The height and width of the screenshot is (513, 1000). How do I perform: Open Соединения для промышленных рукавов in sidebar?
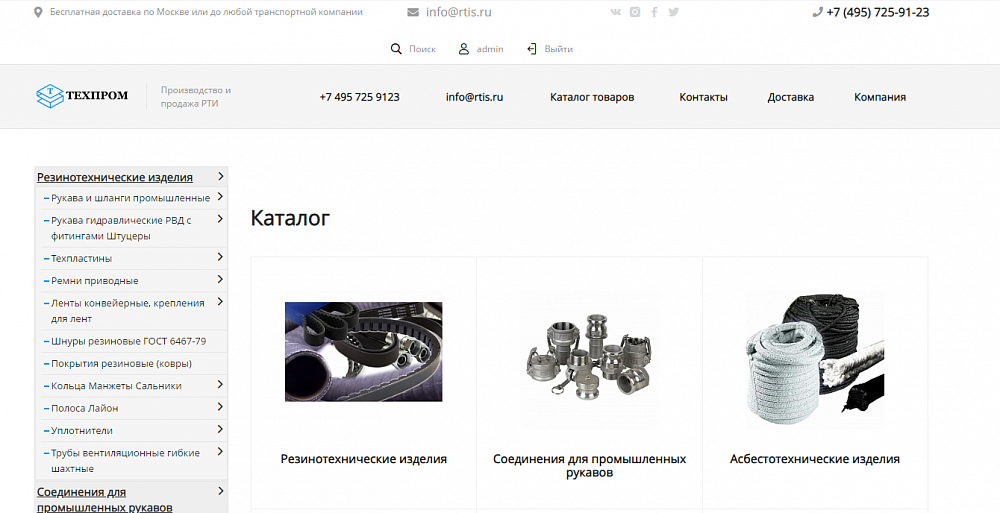click(x=105, y=500)
